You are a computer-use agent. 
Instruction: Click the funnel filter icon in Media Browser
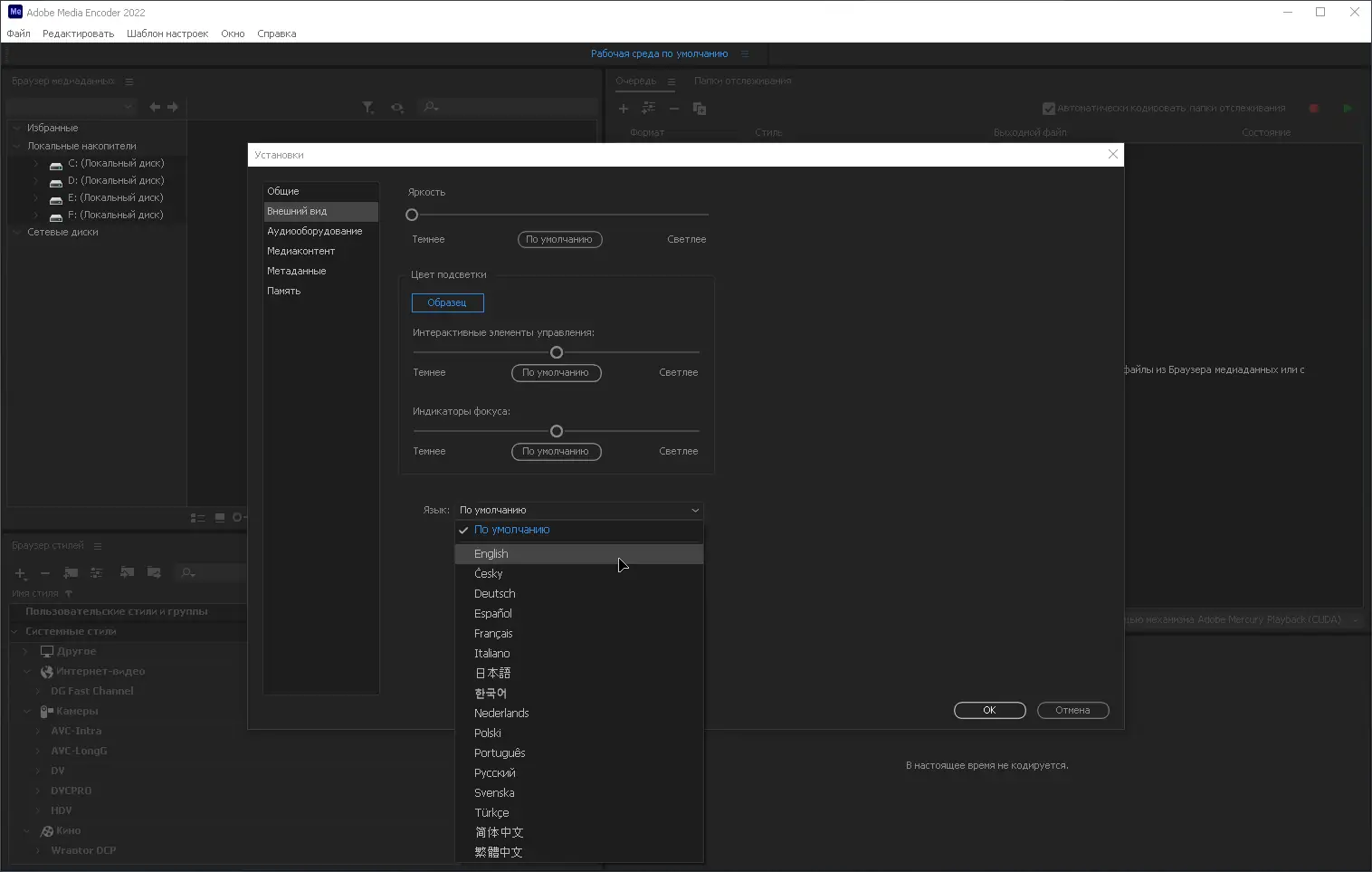click(368, 108)
